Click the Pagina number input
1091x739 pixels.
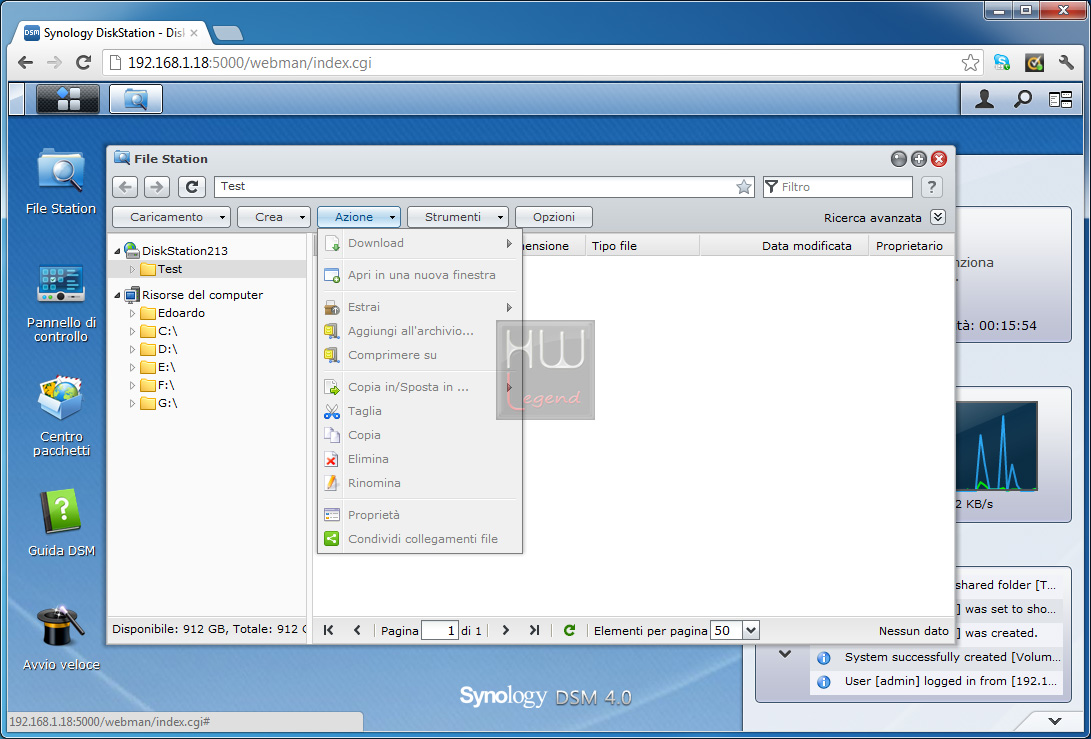(x=440, y=630)
